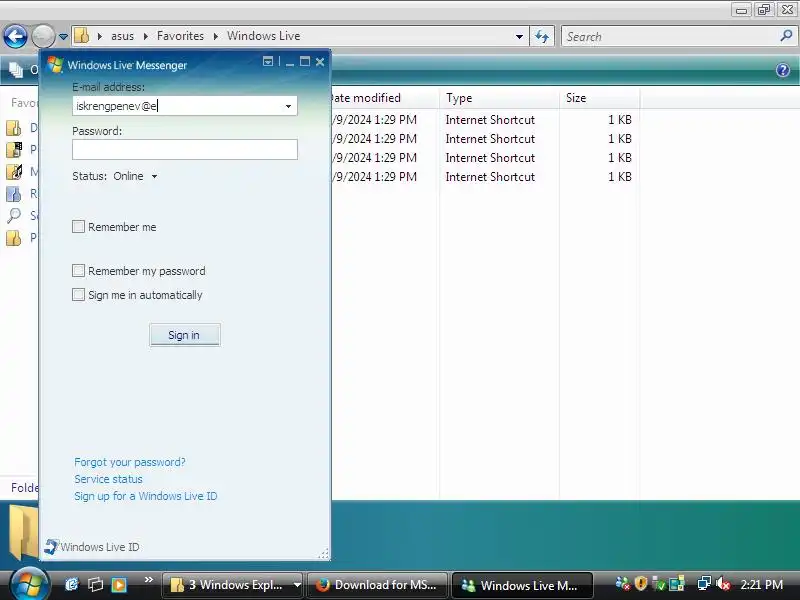Enable Sign me in automatically

[x=78, y=294]
